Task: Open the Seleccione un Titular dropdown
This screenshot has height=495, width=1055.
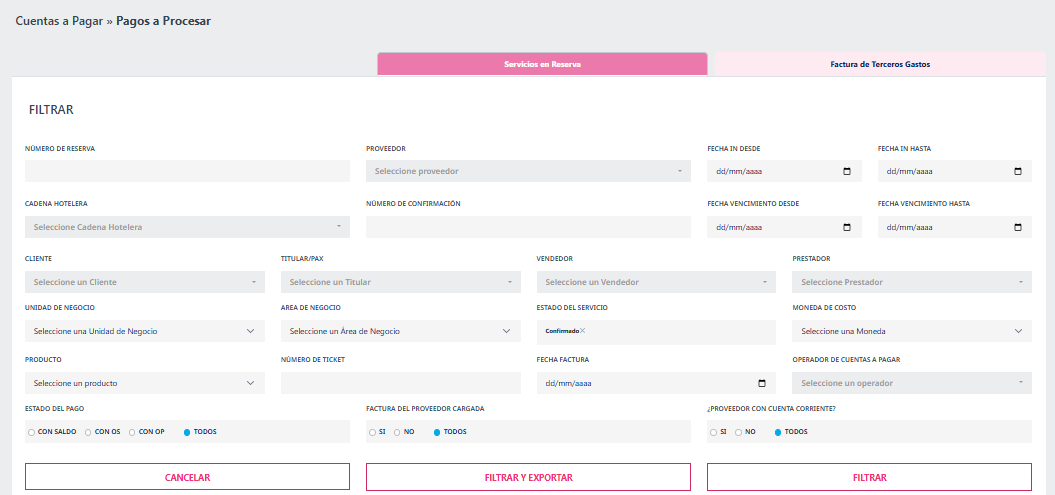Action: [x=401, y=282]
